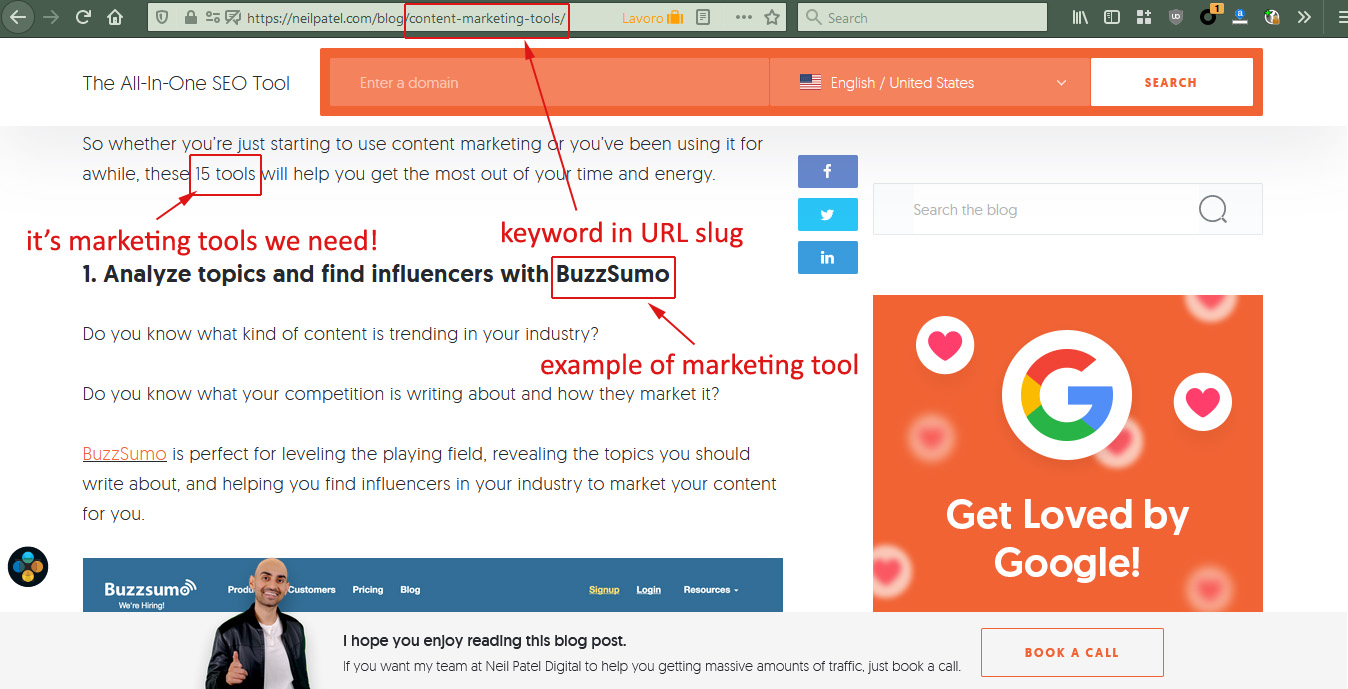Click the blog search magnifier icon
This screenshot has width=1348, height=689.
1212,210
